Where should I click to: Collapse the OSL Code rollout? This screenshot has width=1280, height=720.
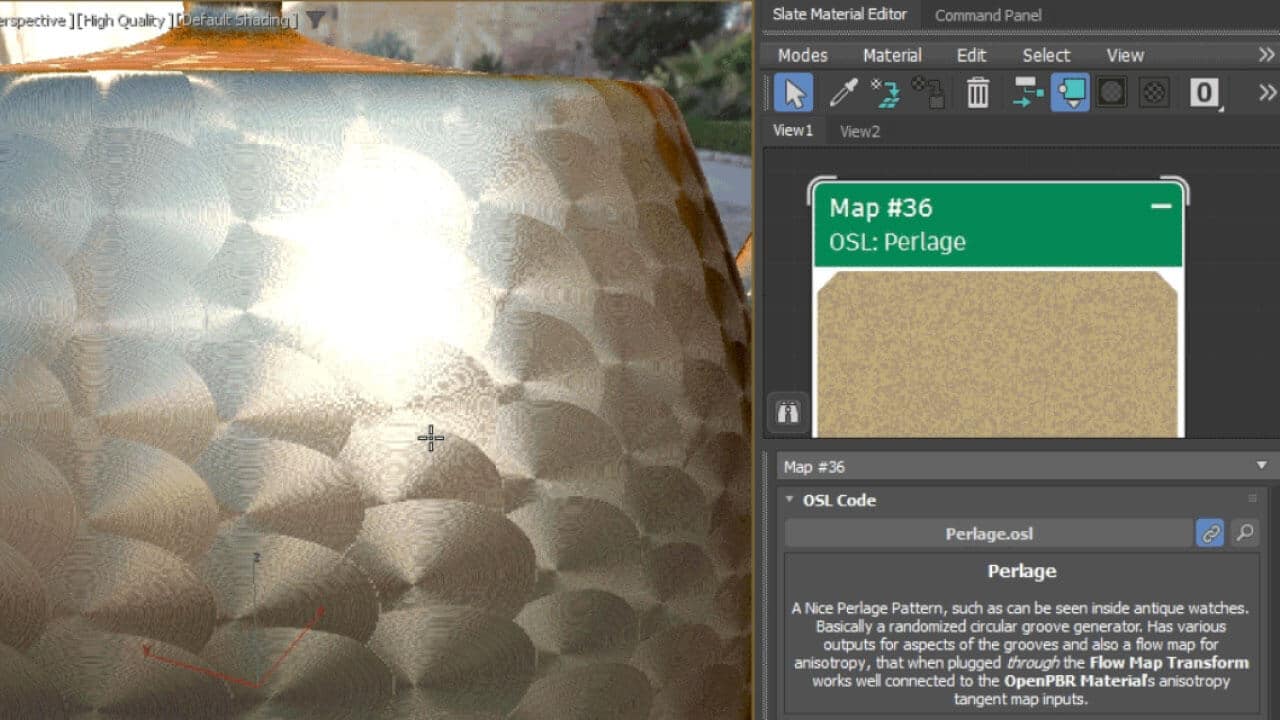click(x=790, y=499)
